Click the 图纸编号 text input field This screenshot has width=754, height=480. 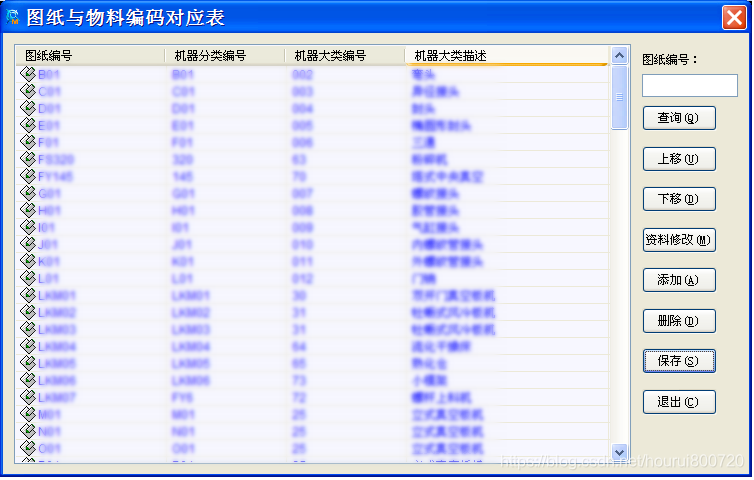tap(689, 86)
